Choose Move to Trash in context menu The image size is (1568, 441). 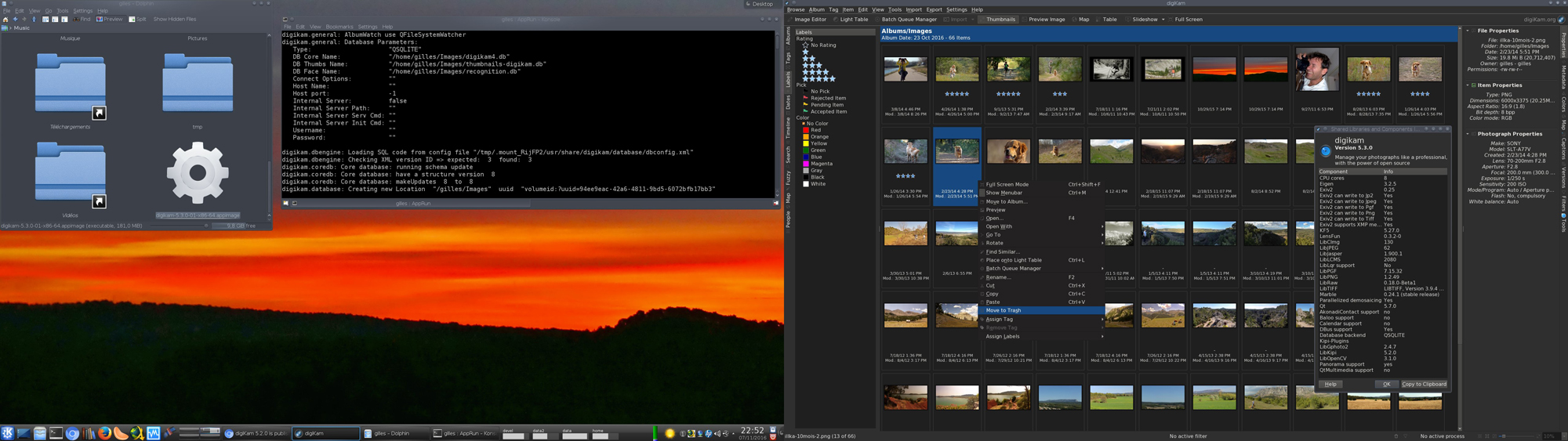pyautogui.click(x=1041, y=311)
